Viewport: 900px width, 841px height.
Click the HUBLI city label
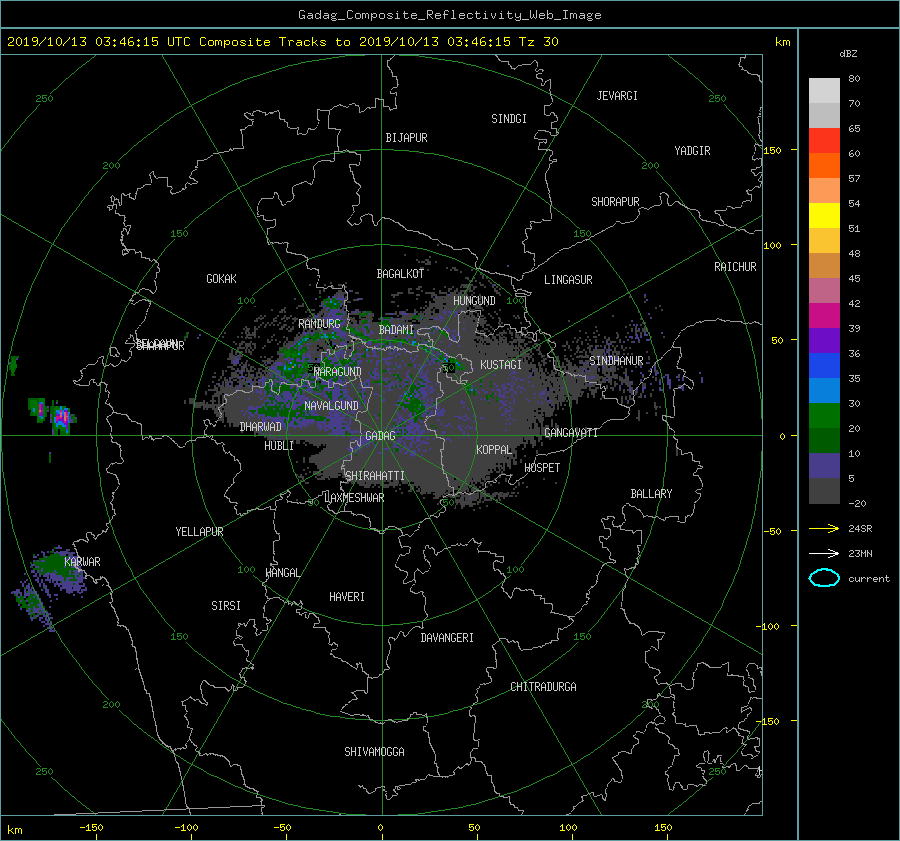[x=279, y=446]
